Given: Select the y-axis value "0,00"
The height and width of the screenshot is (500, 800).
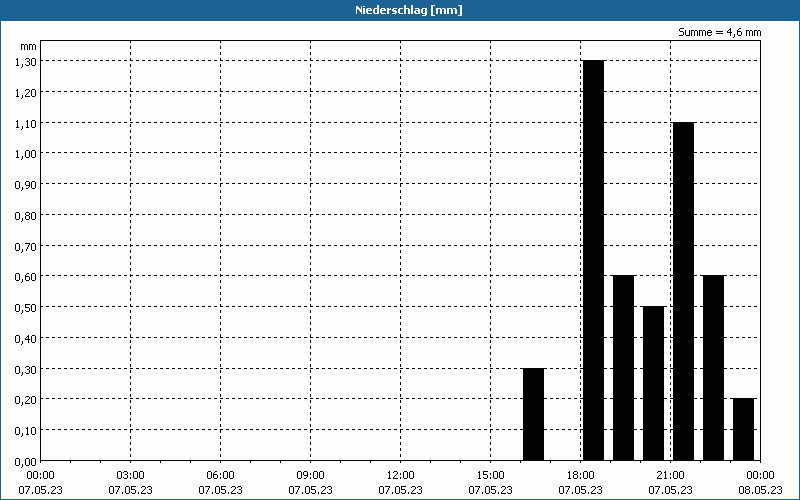Looking at the screenshot, I should [x=26, y=462].
